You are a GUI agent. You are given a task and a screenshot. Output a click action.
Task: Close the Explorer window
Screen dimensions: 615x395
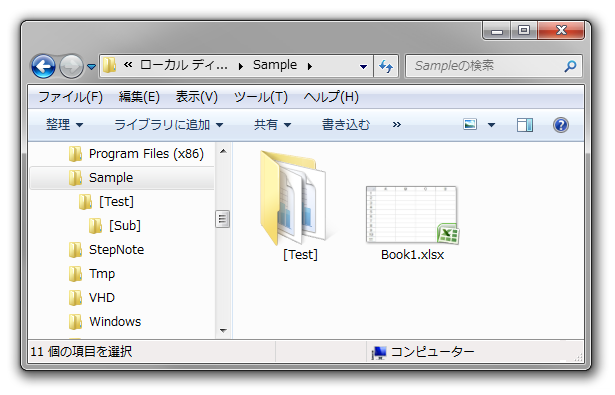click(x=561, y=31)
